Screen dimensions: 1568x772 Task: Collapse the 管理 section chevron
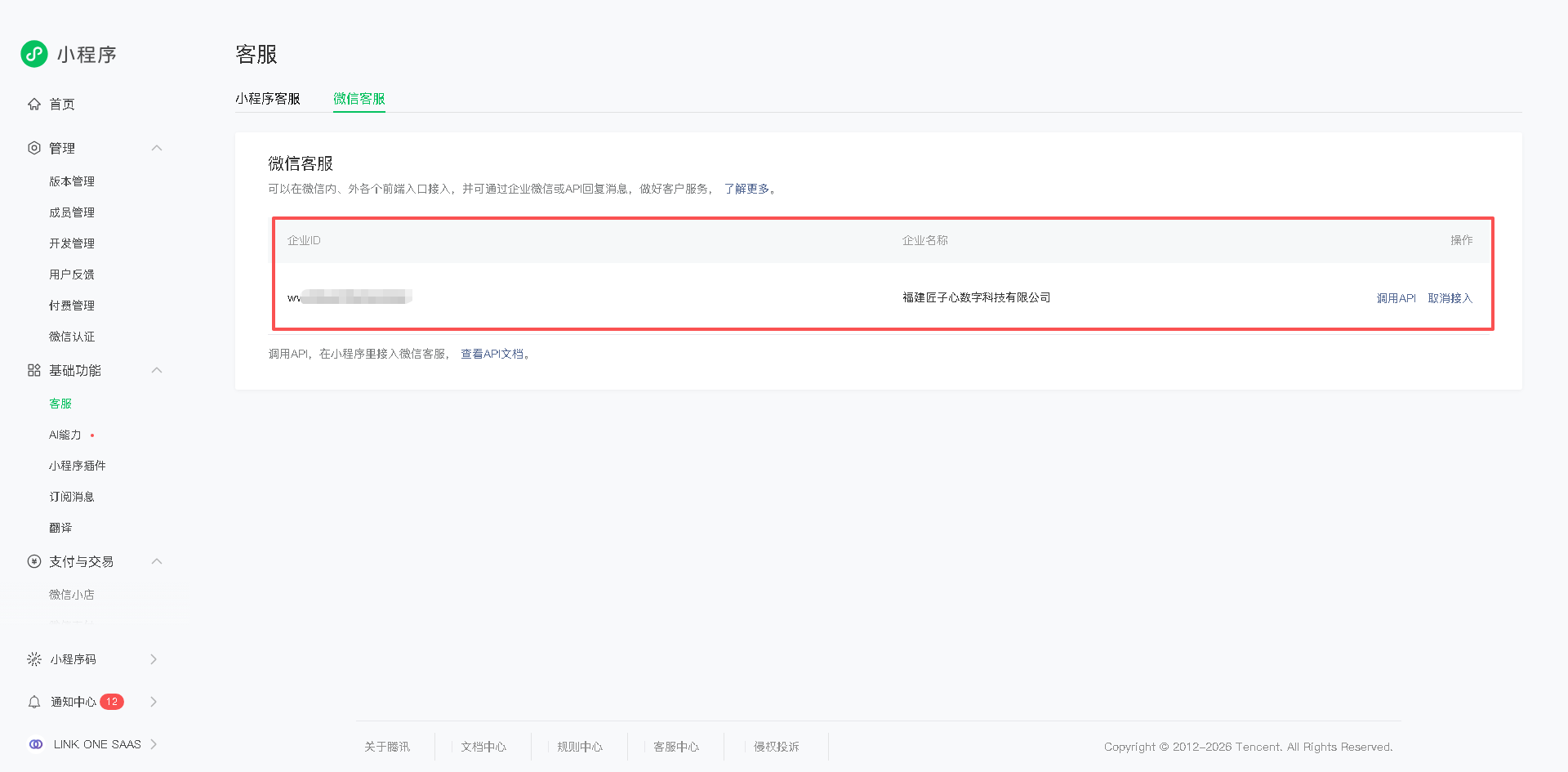(x=157, y=148)
